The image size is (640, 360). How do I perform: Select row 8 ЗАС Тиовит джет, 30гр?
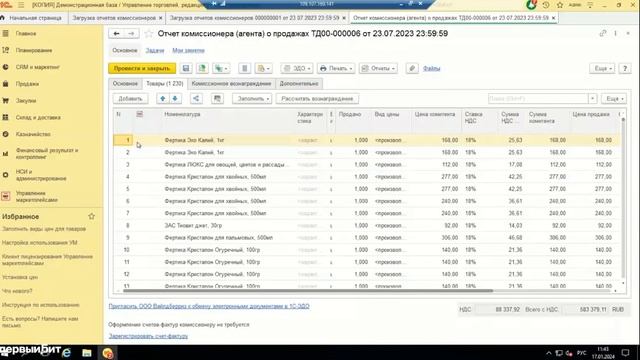(x=367, y=225)
